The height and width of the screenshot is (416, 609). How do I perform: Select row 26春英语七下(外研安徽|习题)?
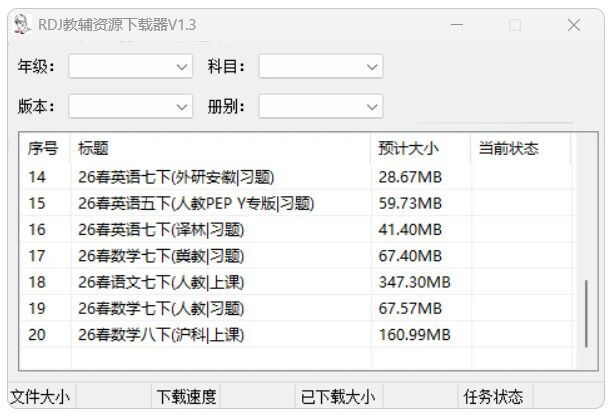pos(296,177)
